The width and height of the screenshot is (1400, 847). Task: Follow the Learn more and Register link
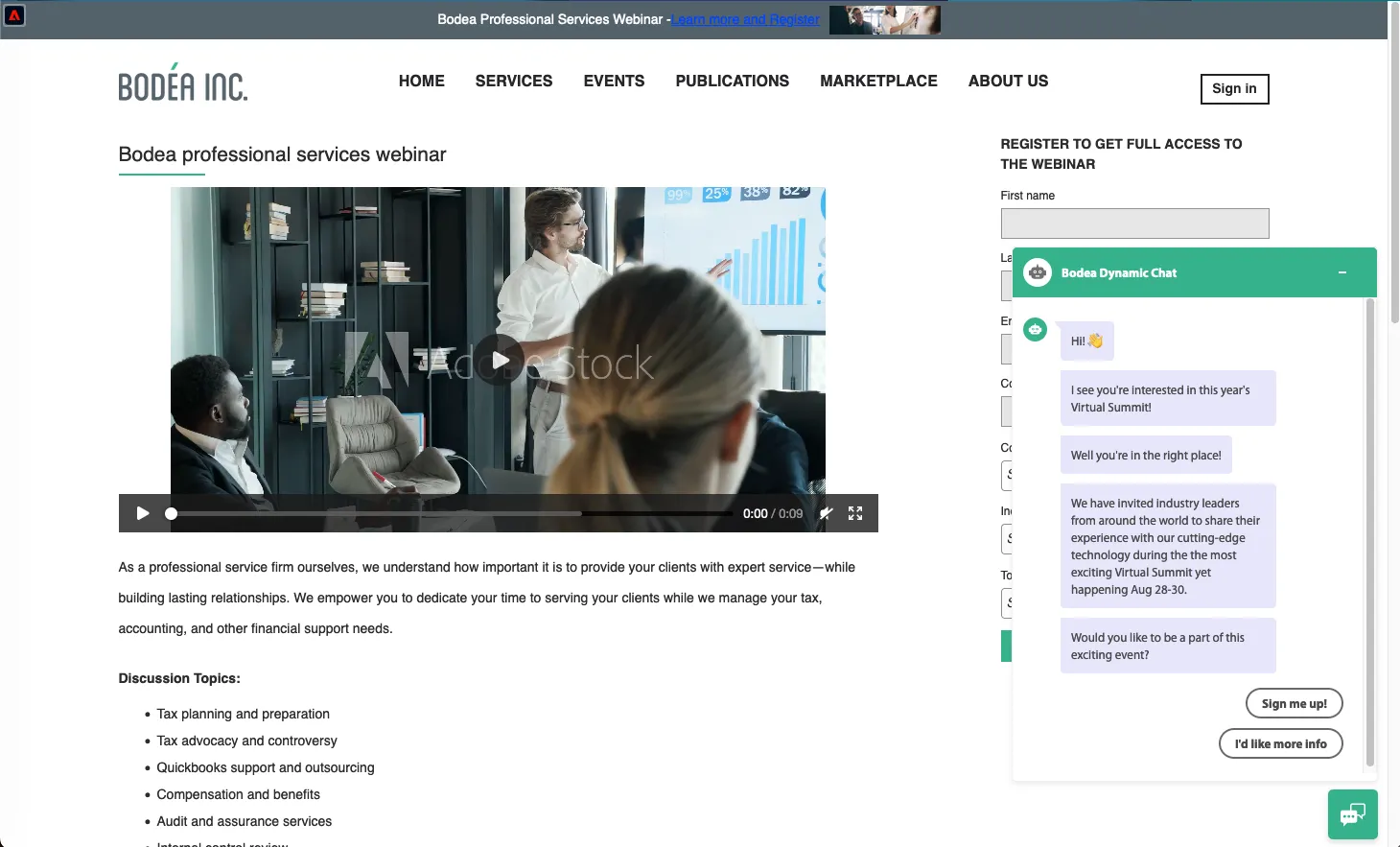point(746,19)
